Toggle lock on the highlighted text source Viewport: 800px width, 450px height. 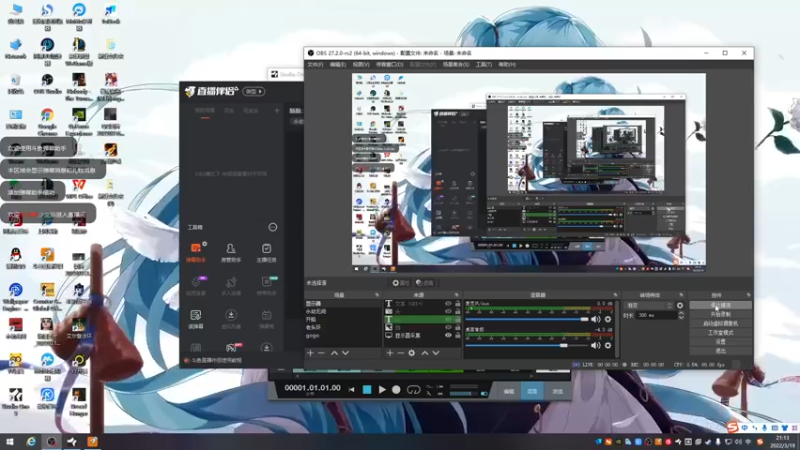coord(458,319)
